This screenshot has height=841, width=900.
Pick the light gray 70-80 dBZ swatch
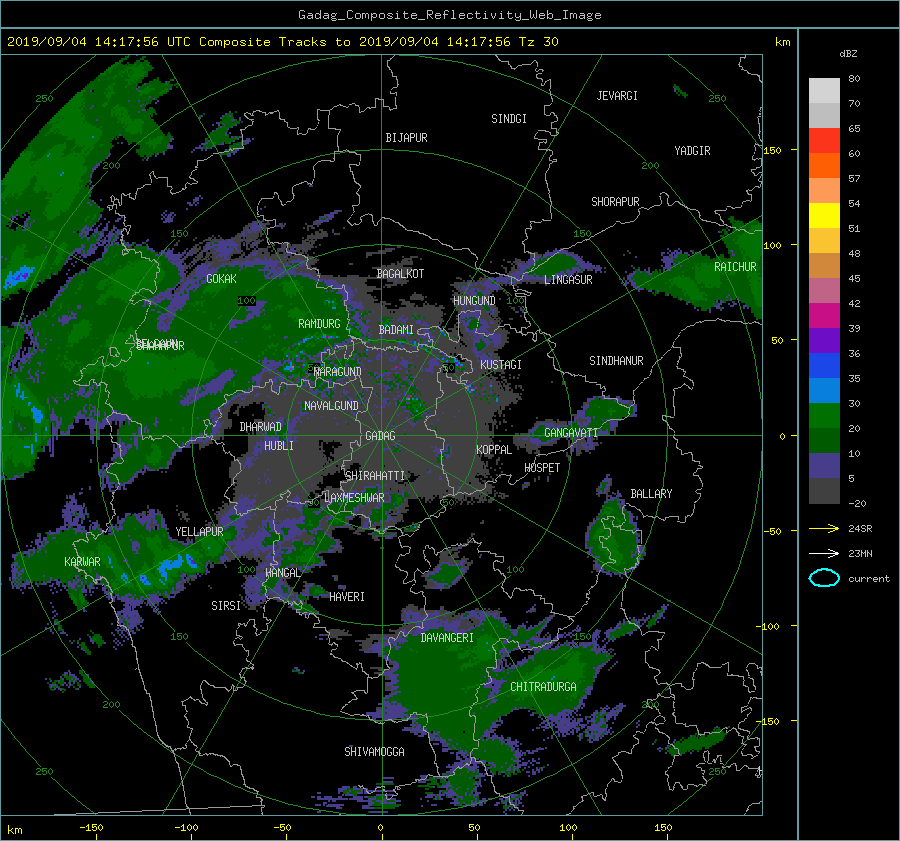point(824,90)
